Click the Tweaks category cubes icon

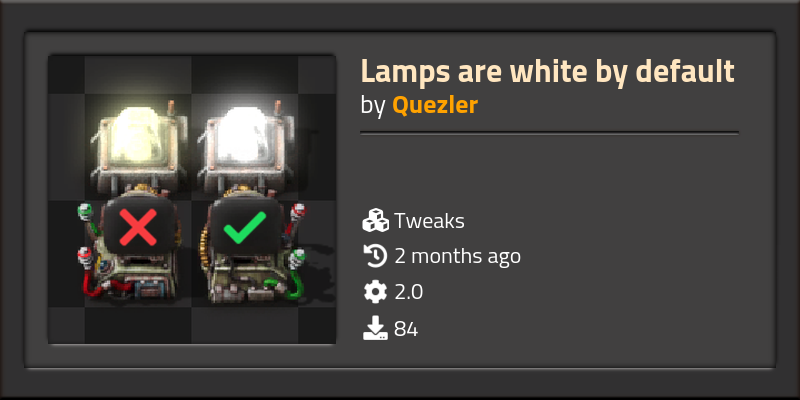pos(376,221)
